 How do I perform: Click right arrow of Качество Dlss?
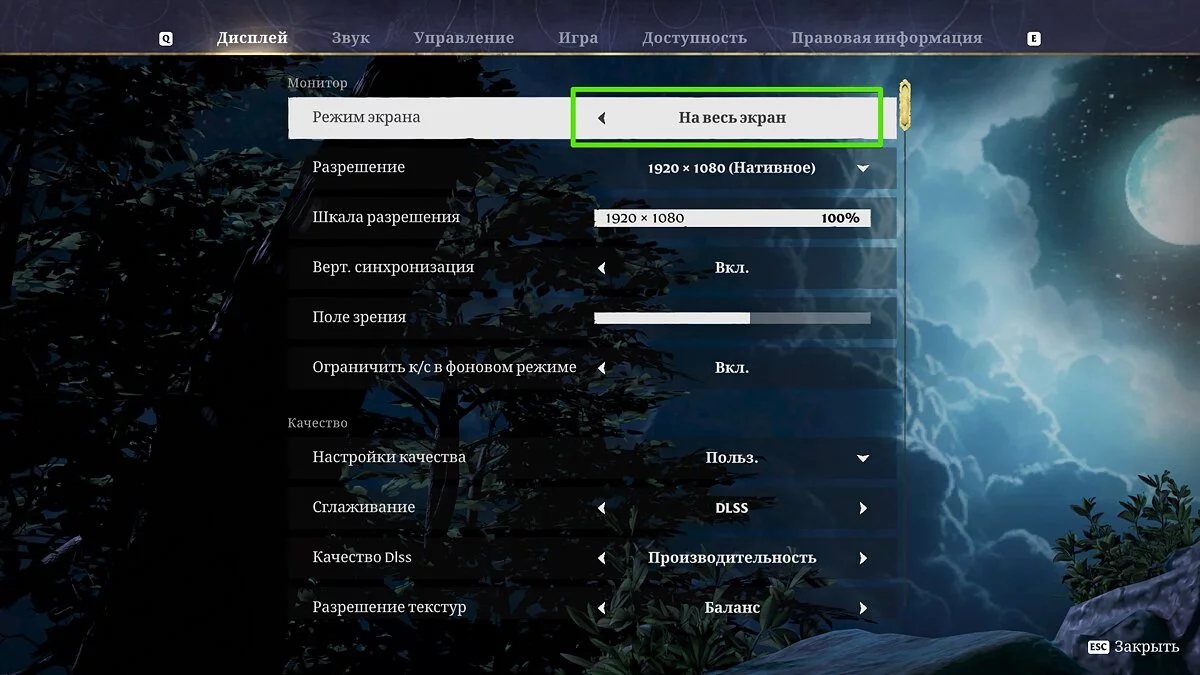tap(863, 558)
